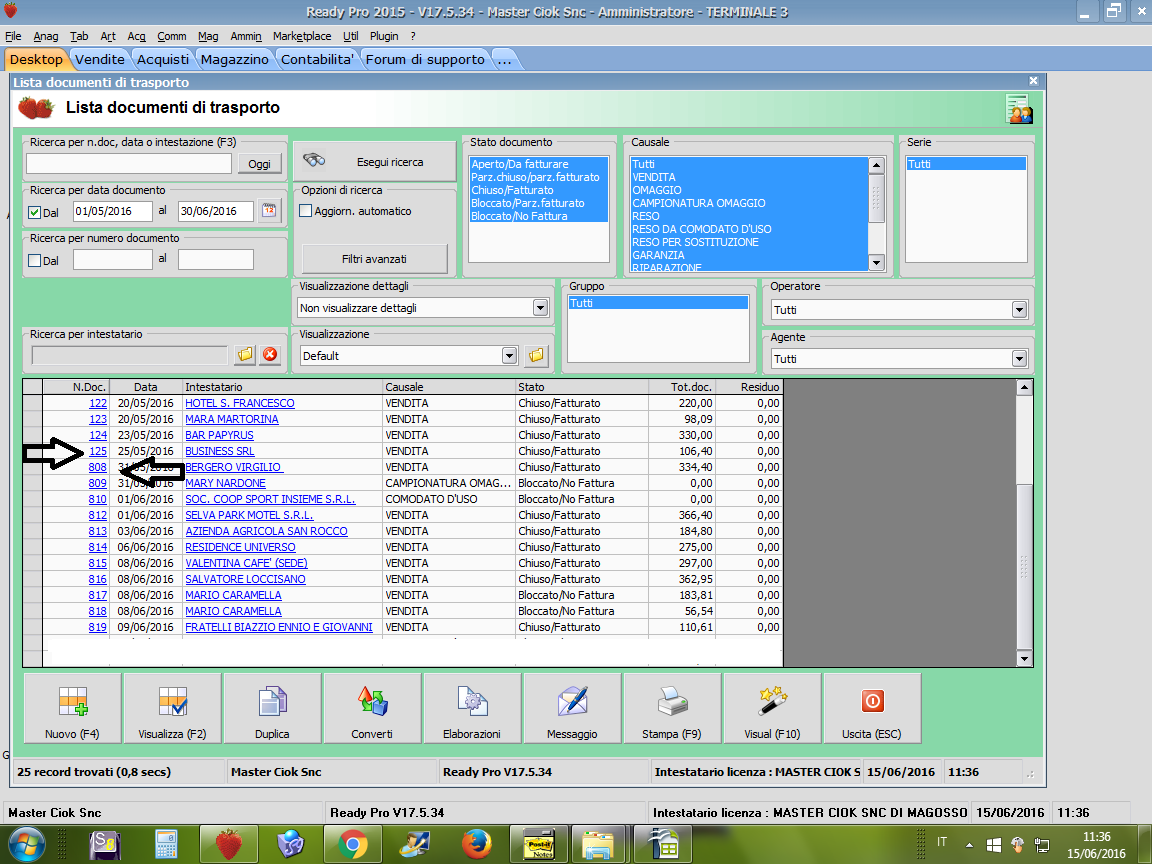Viewport: 1152px width, 864px height.
Task: Click the Esegui ricerca button
Action: coord(374,162)
